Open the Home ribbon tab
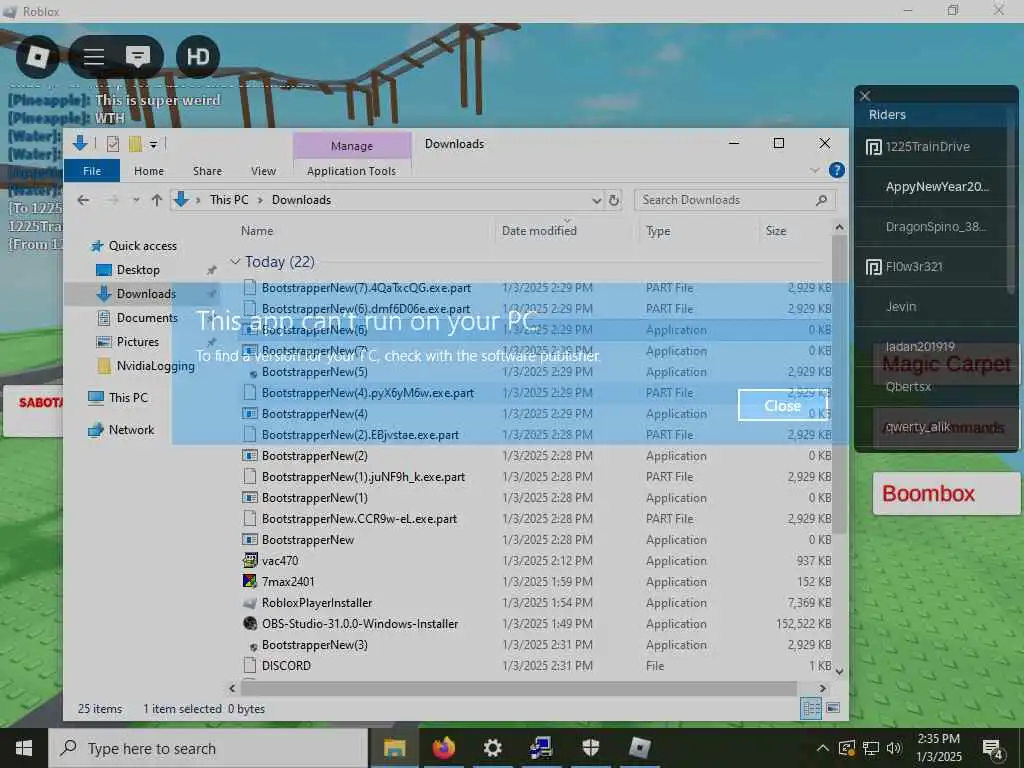Screen dimensions: 1024x768 (149, 171)
